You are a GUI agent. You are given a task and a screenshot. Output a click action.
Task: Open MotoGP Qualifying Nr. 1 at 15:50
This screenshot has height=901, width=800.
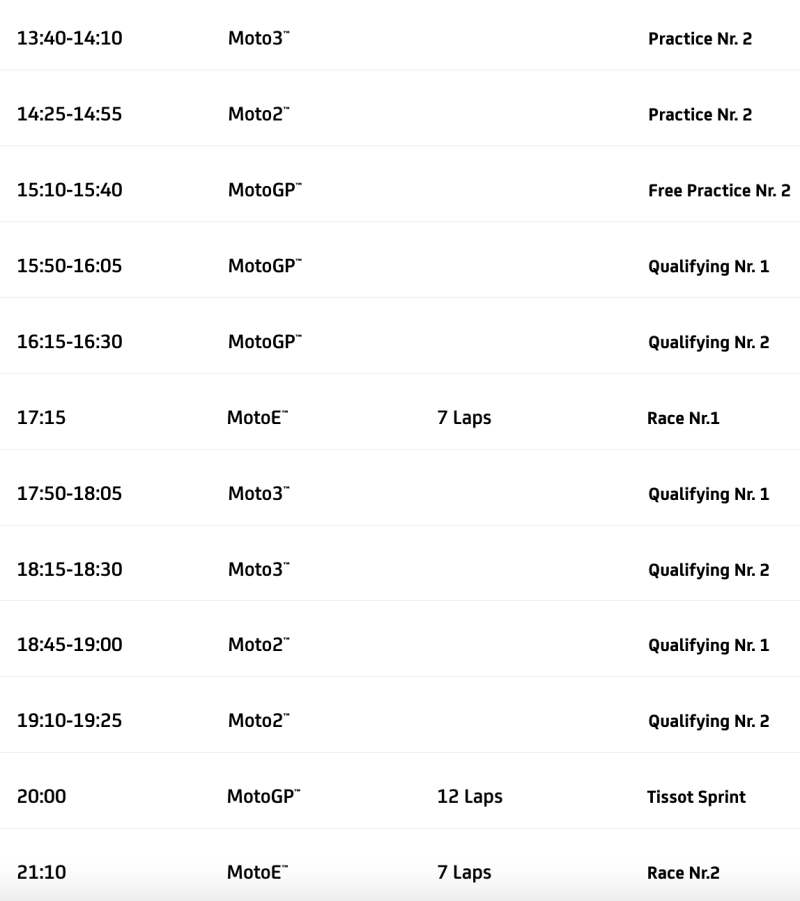(x=708, y=266)
